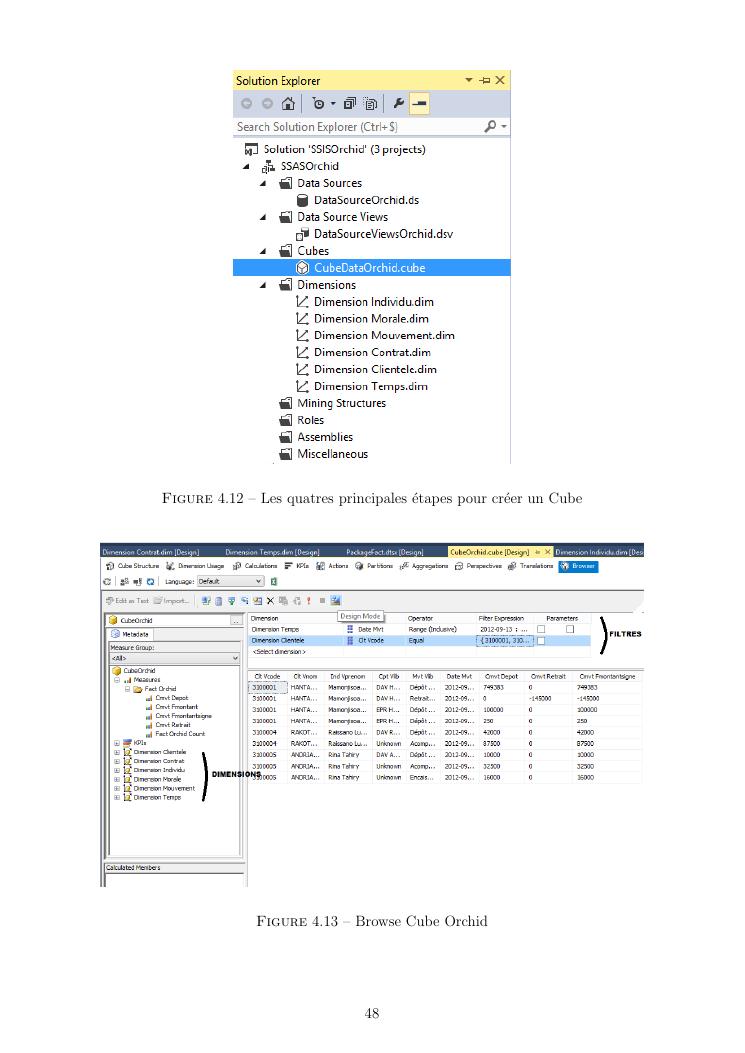Click the Properties wrench icon
The image size is (745, 1053).
(x=397, y=104)
